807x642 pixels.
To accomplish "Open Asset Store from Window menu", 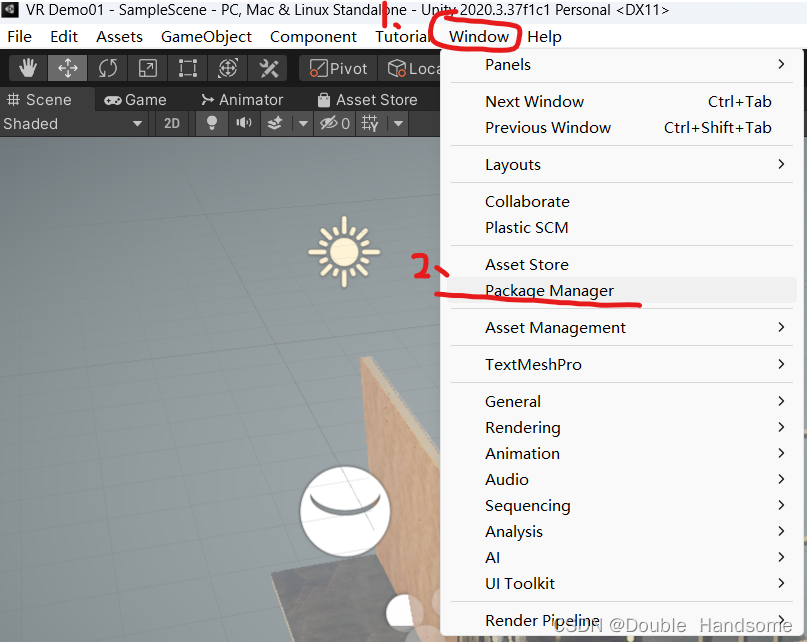I will point(622,264).
